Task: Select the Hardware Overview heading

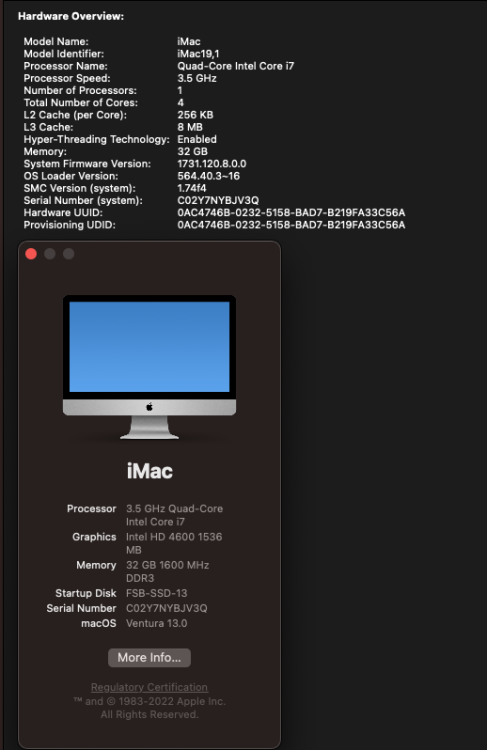Action: coord(71,16)
